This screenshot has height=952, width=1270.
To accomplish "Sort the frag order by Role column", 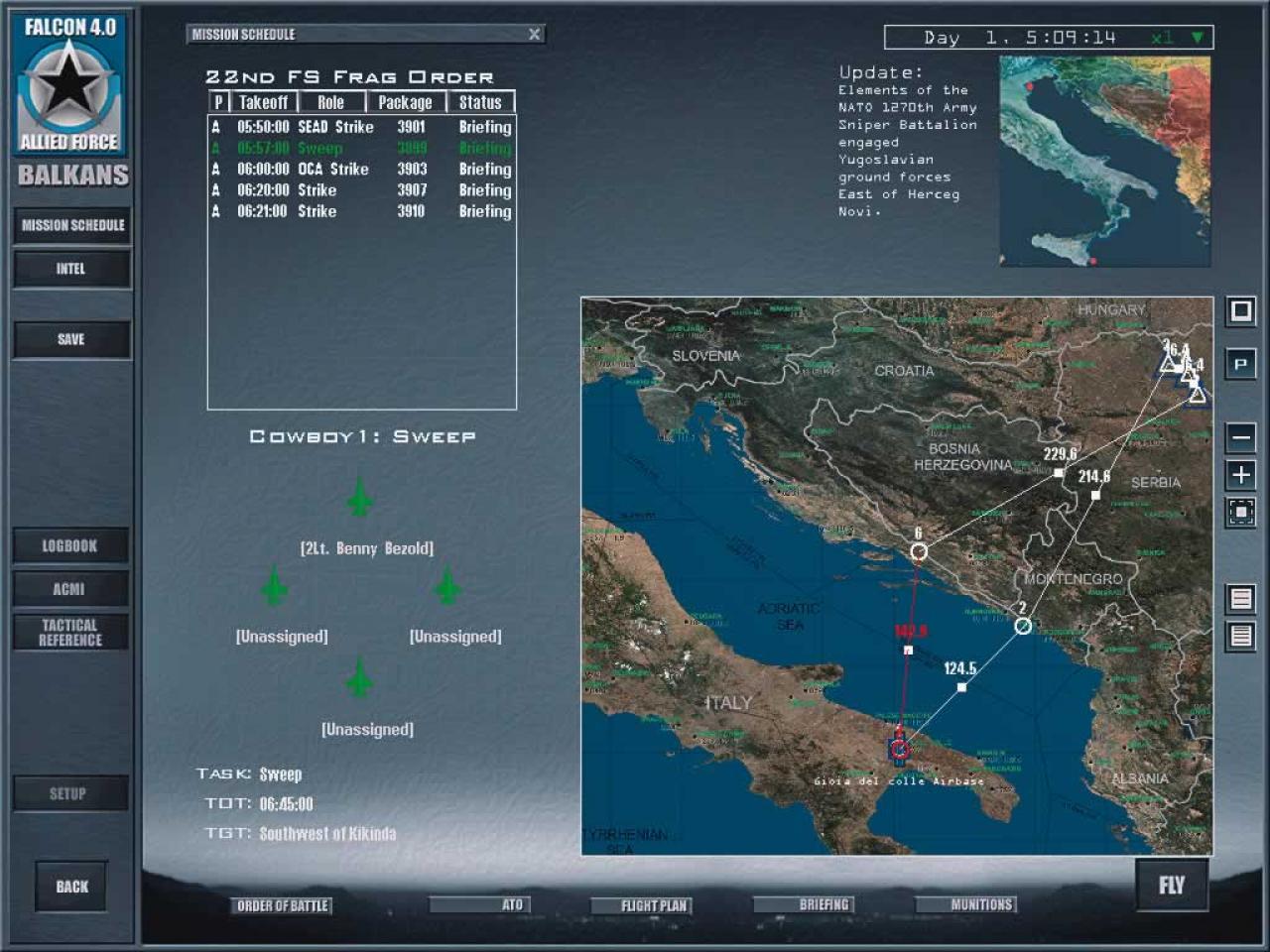I will [x=331, y=102].
